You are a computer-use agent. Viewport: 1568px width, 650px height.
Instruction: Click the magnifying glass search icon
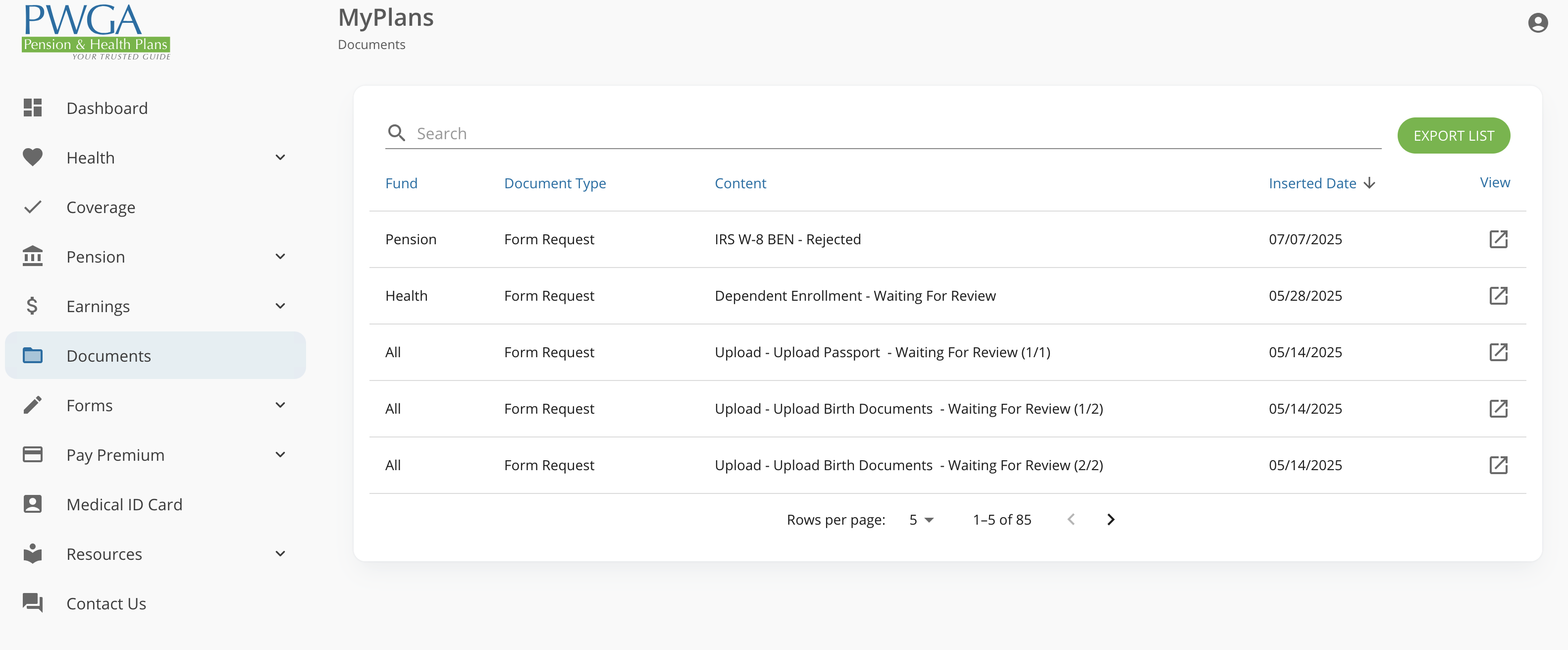[x=396, y=133]
